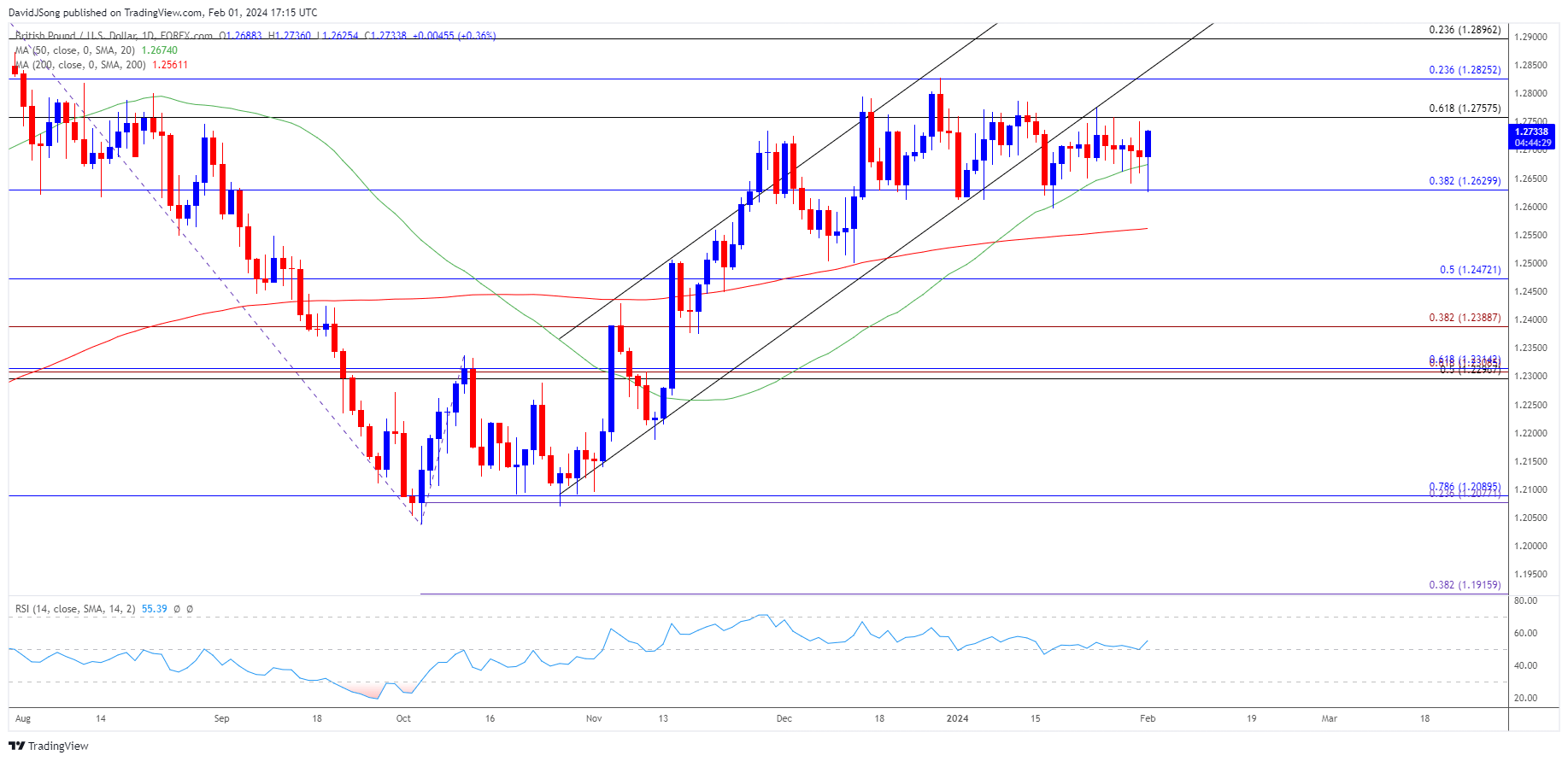The width and height of the screenshot is (1568, 761).
Task: Click the 0.236 (1.28252) Fibonacci label
Action: 1465,70
